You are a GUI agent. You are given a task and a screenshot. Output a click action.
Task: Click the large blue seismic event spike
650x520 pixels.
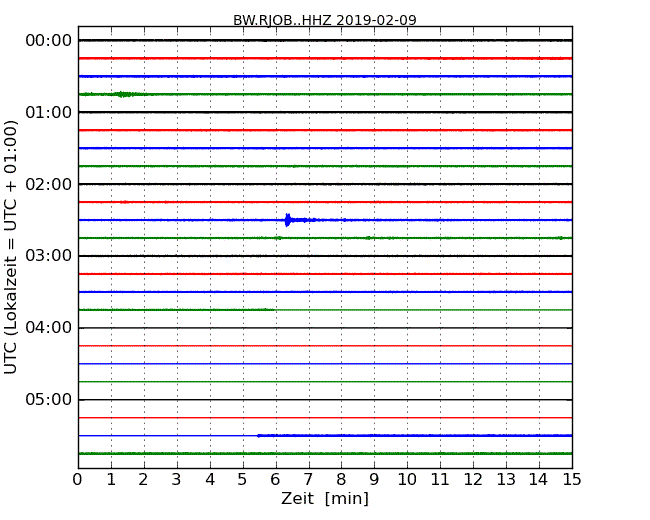pos(288,220)
